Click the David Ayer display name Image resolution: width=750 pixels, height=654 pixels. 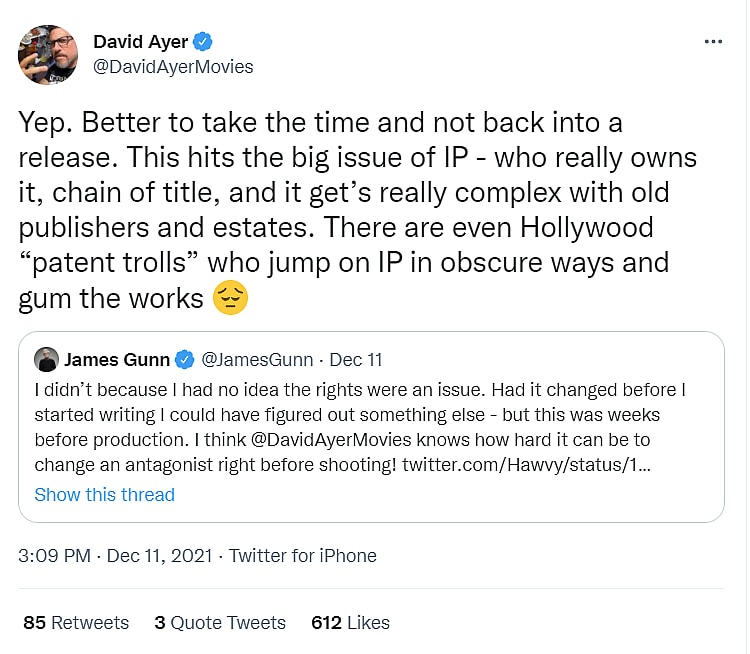tap(139, 41)
